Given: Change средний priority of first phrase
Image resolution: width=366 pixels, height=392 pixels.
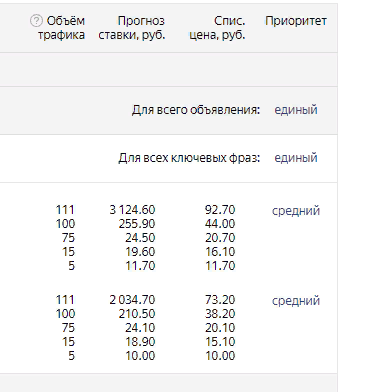Looking at the screenshot, I should click(296, 211).
